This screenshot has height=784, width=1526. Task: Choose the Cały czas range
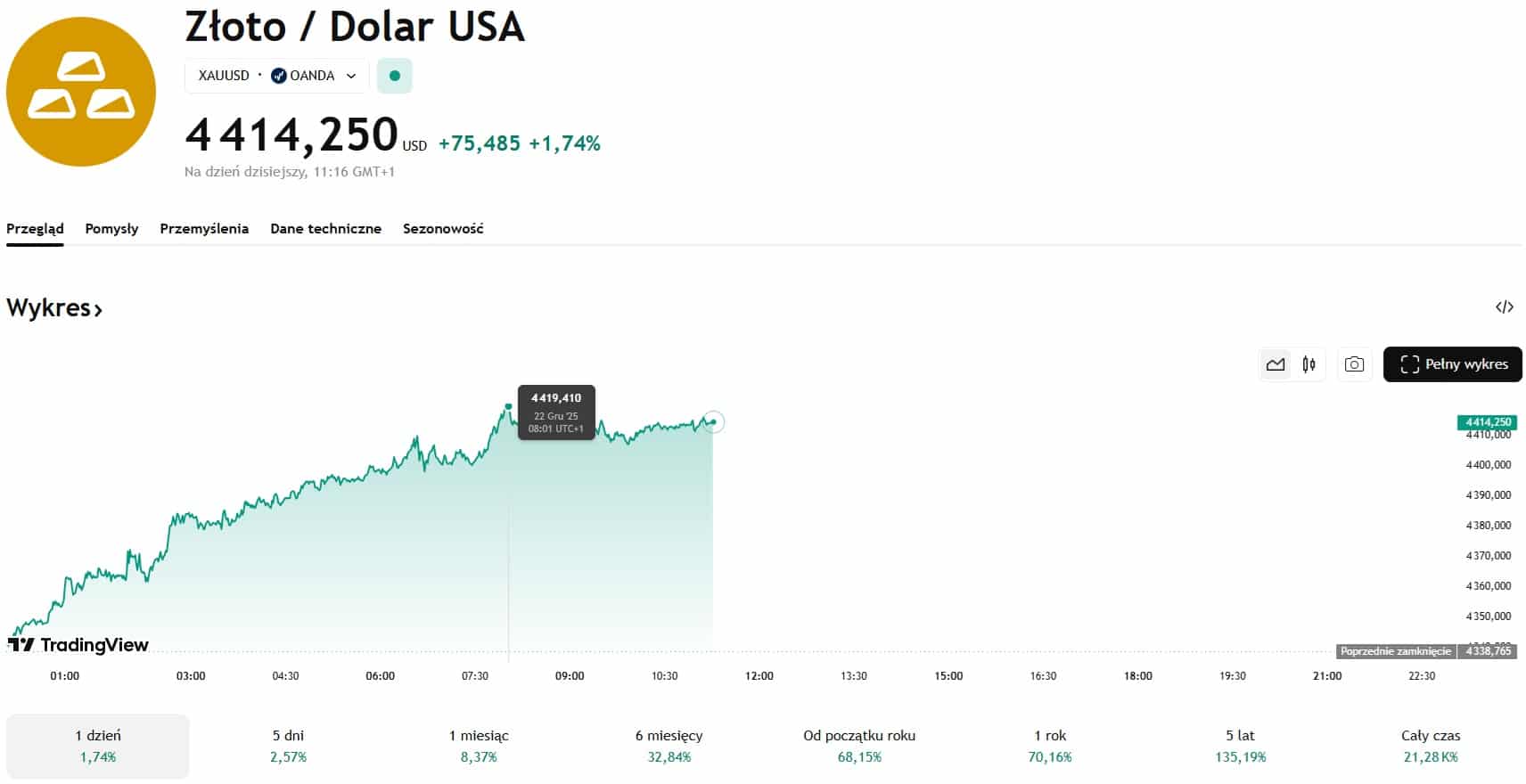1430,746
